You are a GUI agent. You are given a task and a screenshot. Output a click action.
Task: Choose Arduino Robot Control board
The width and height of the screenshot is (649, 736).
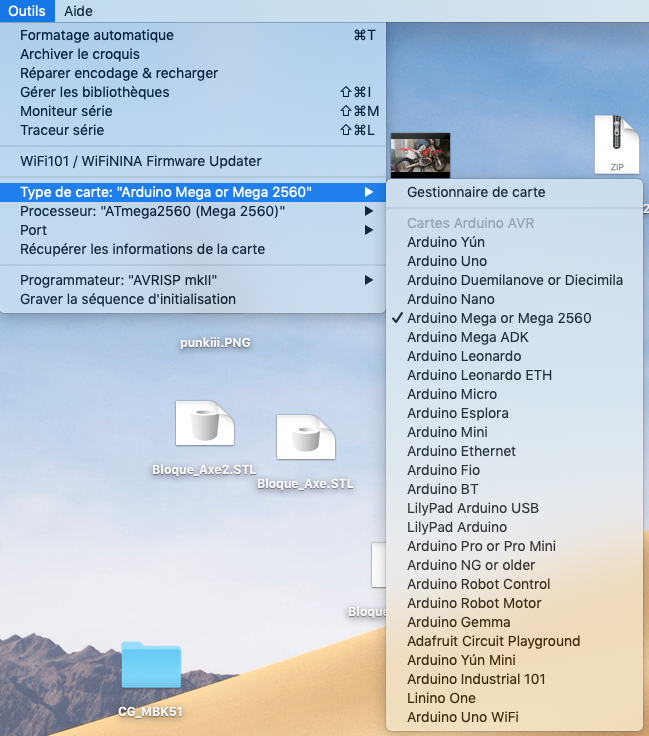[x=514, y=584]
